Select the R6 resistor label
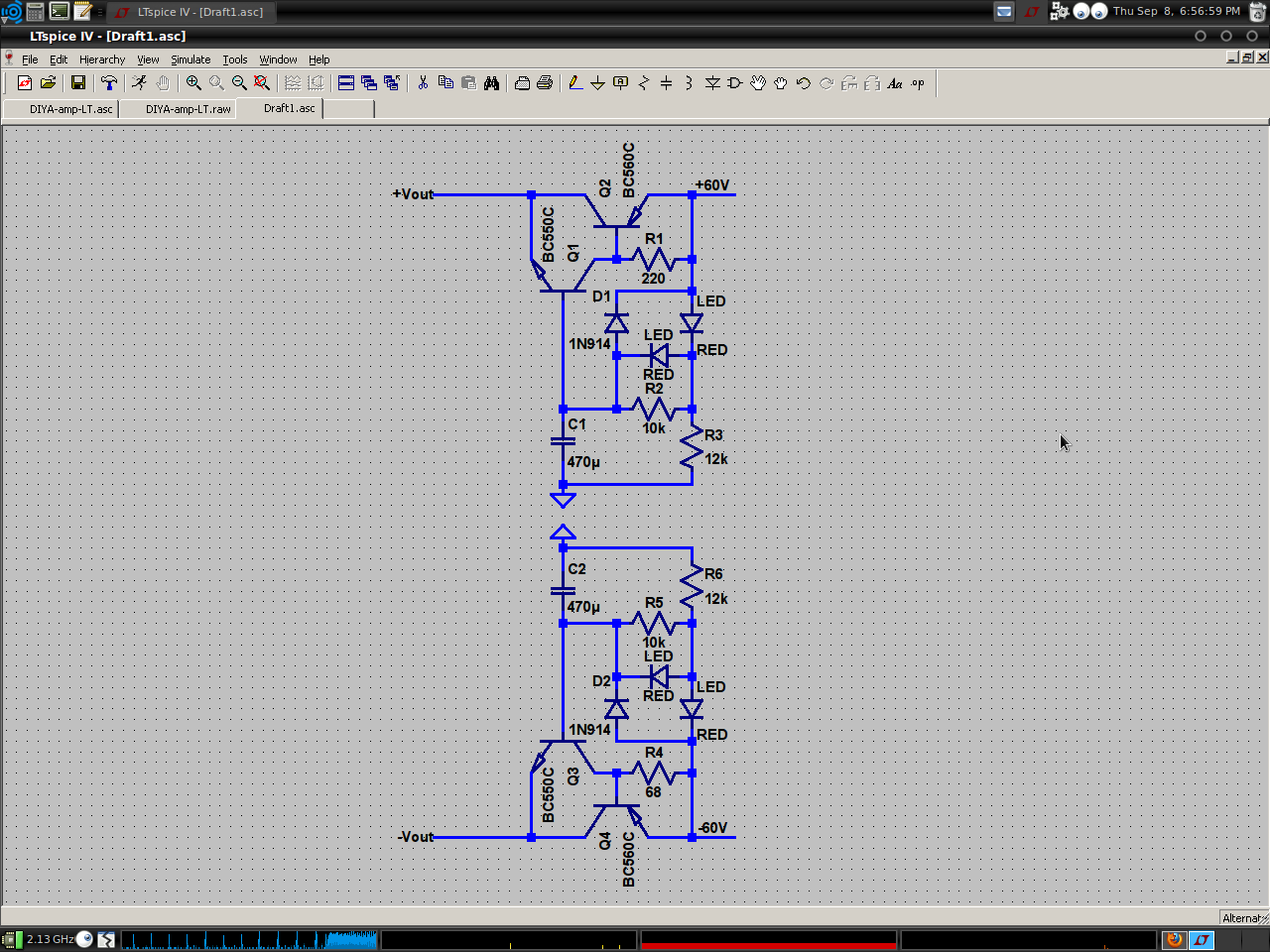Viewport: 1270px width, 952px height. pyautogui.click(x=713, y=574)
